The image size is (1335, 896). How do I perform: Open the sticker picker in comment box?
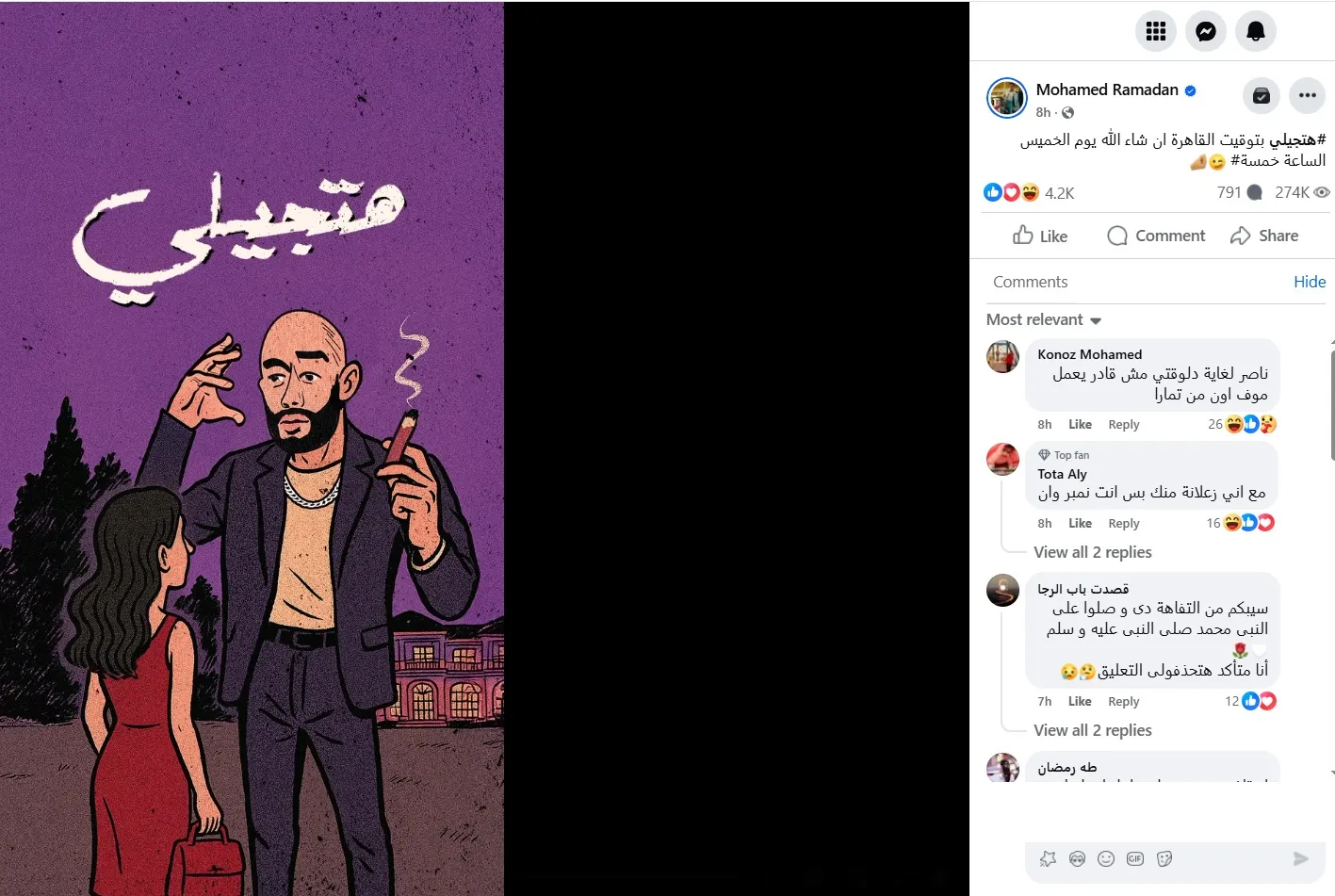(x=1164, y=859)
